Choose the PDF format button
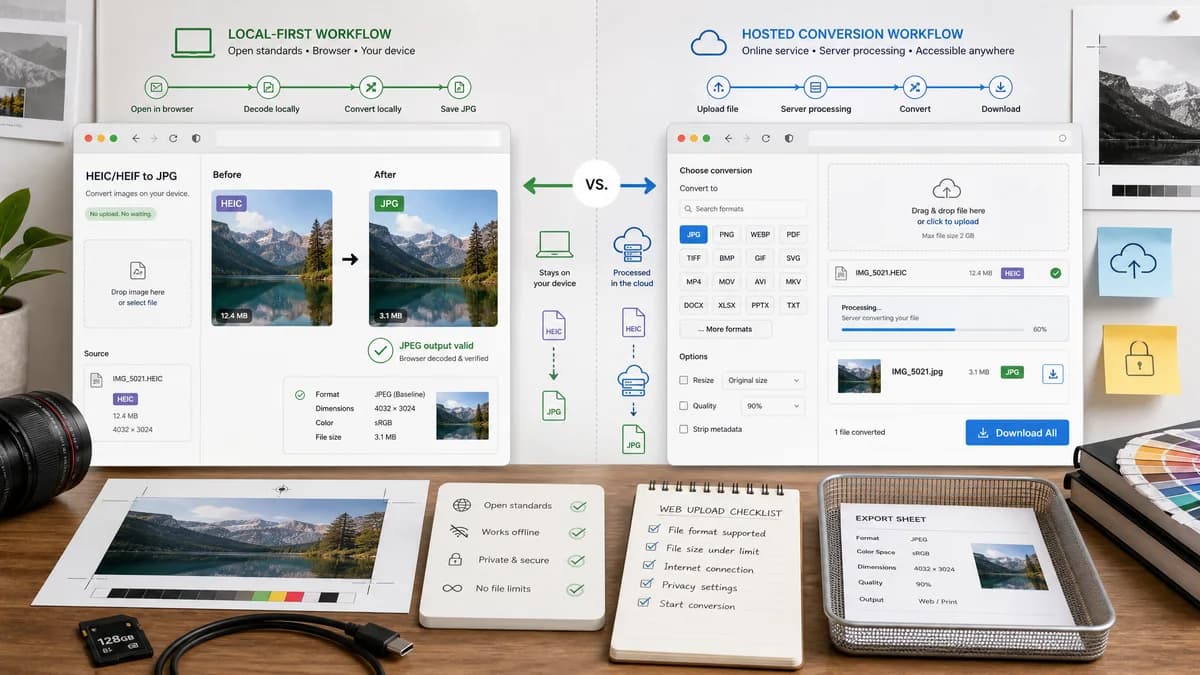 pyautogui.click(x=793, y=234)
